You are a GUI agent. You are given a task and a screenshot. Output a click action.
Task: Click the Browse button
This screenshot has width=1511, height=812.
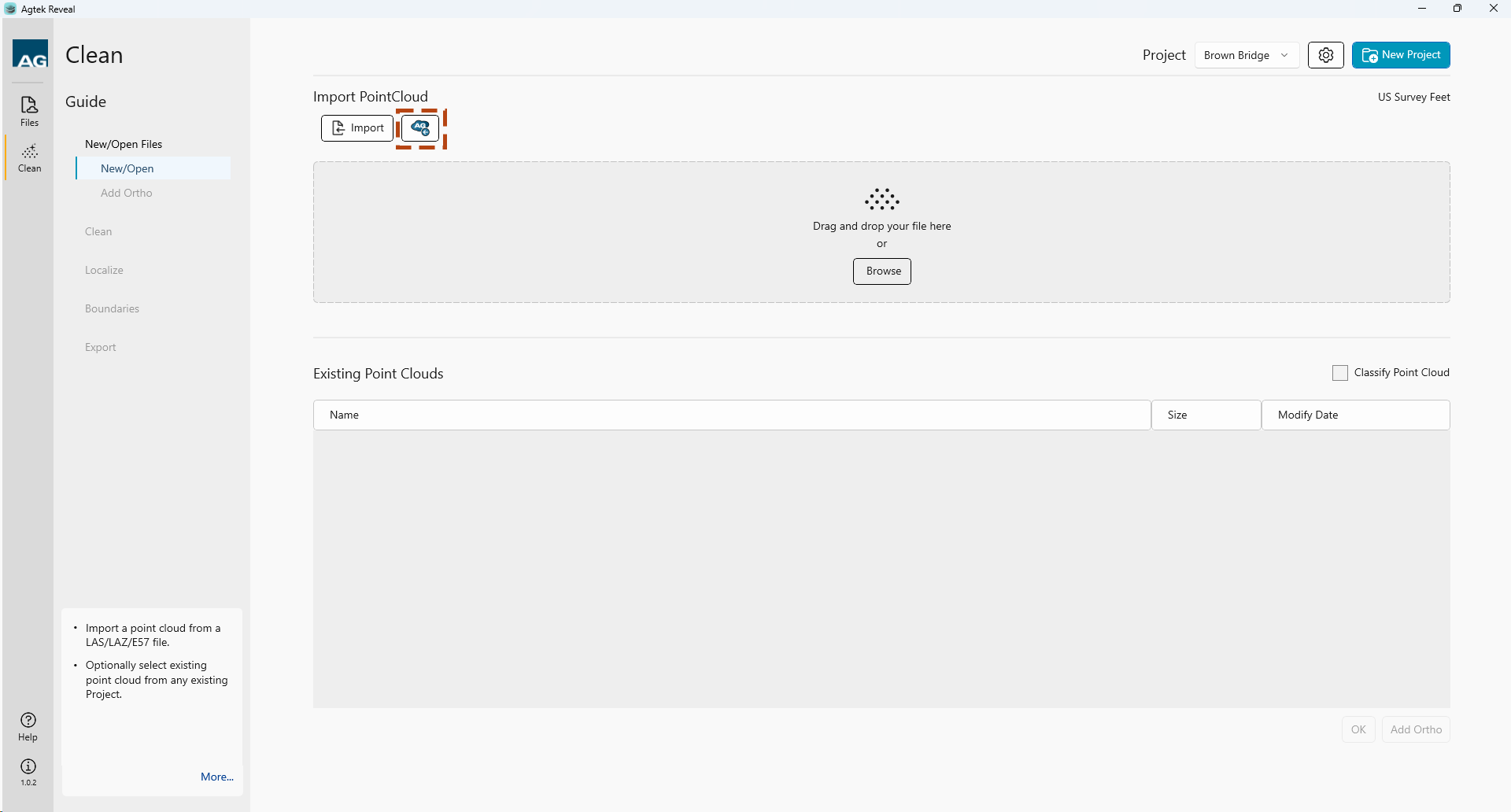coord(882,271)
